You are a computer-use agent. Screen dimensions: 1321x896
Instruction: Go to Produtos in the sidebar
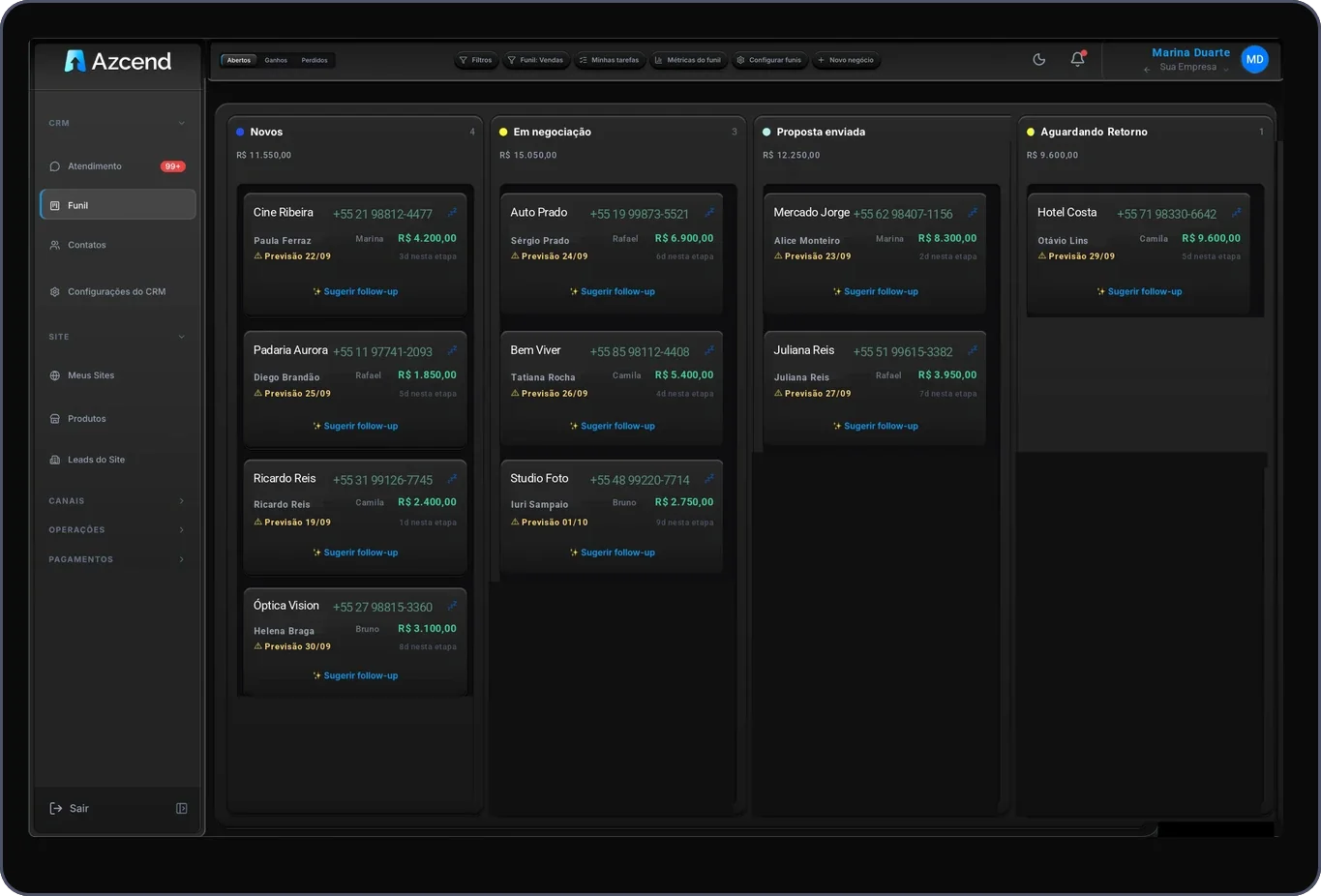pyautogui.click(x=117, y=419)
